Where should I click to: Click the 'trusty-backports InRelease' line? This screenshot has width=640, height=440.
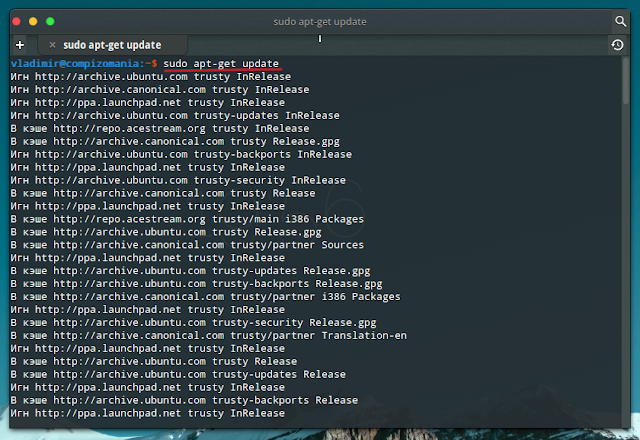point(181,154)
